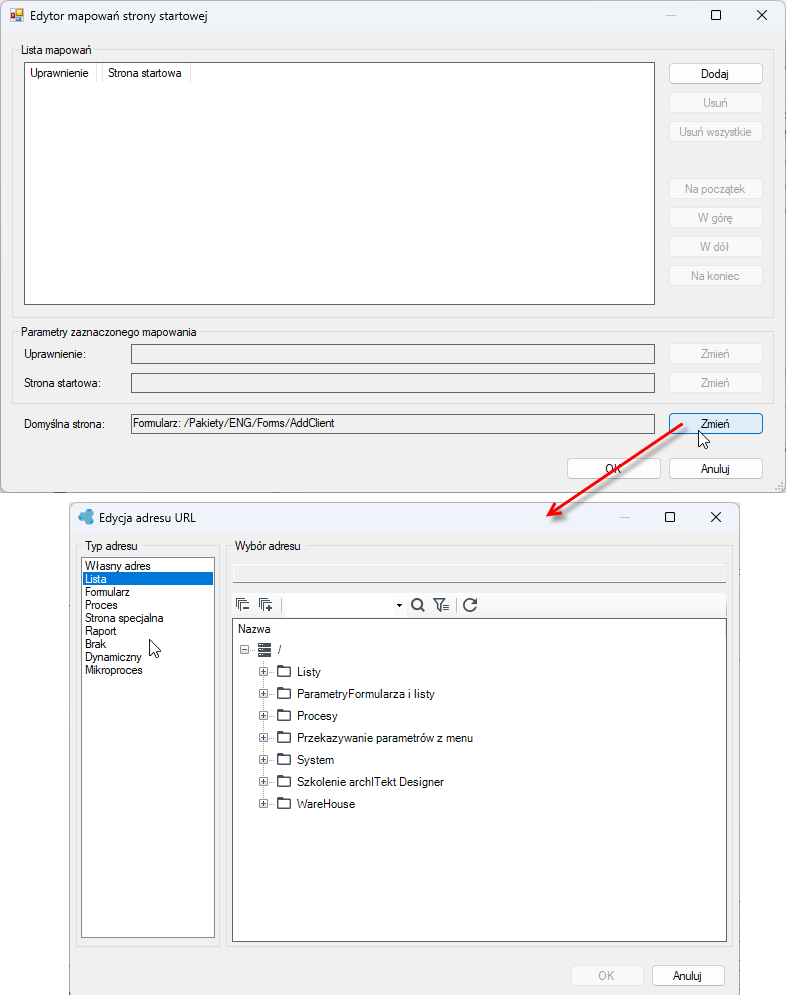Image resolution: width=786 pixels, height=995 pixels.
Task: Click Zmień next to Uprawnienie field
Action: [x=716, y=354]
